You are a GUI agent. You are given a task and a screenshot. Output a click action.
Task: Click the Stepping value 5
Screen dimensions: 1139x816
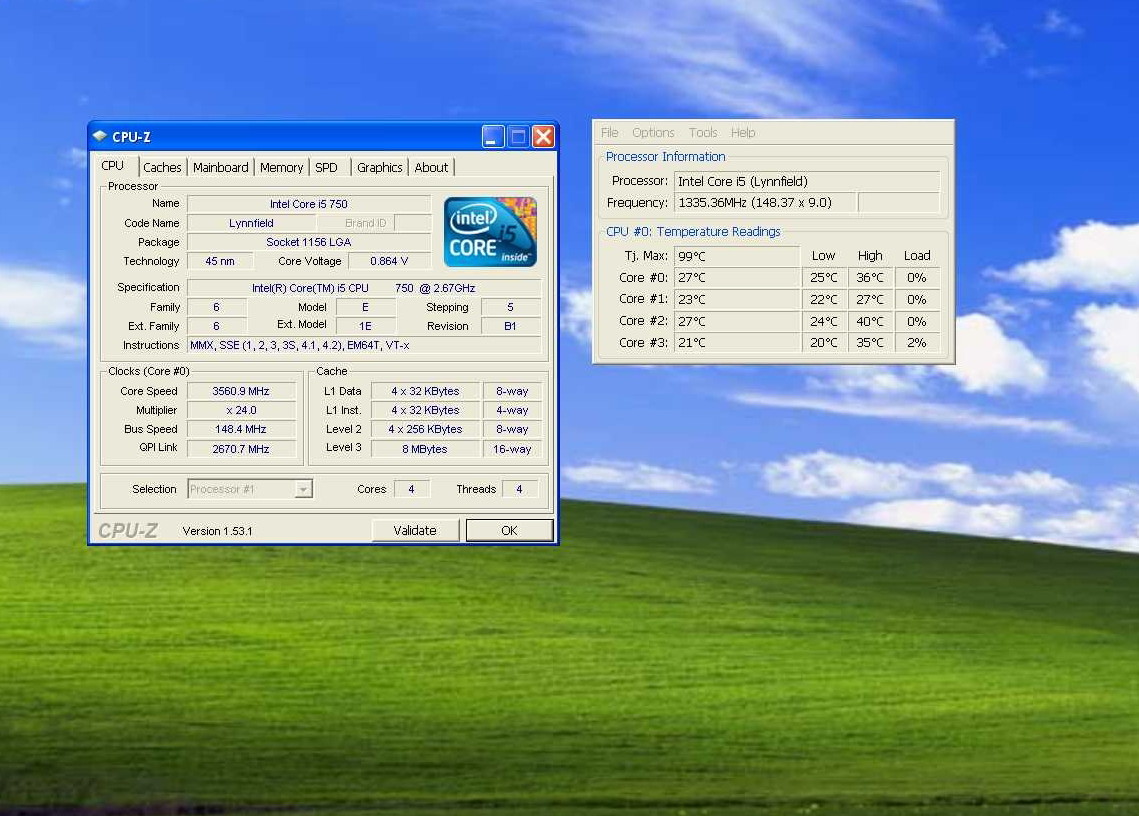pyautogui.click(x=511, y=307)
